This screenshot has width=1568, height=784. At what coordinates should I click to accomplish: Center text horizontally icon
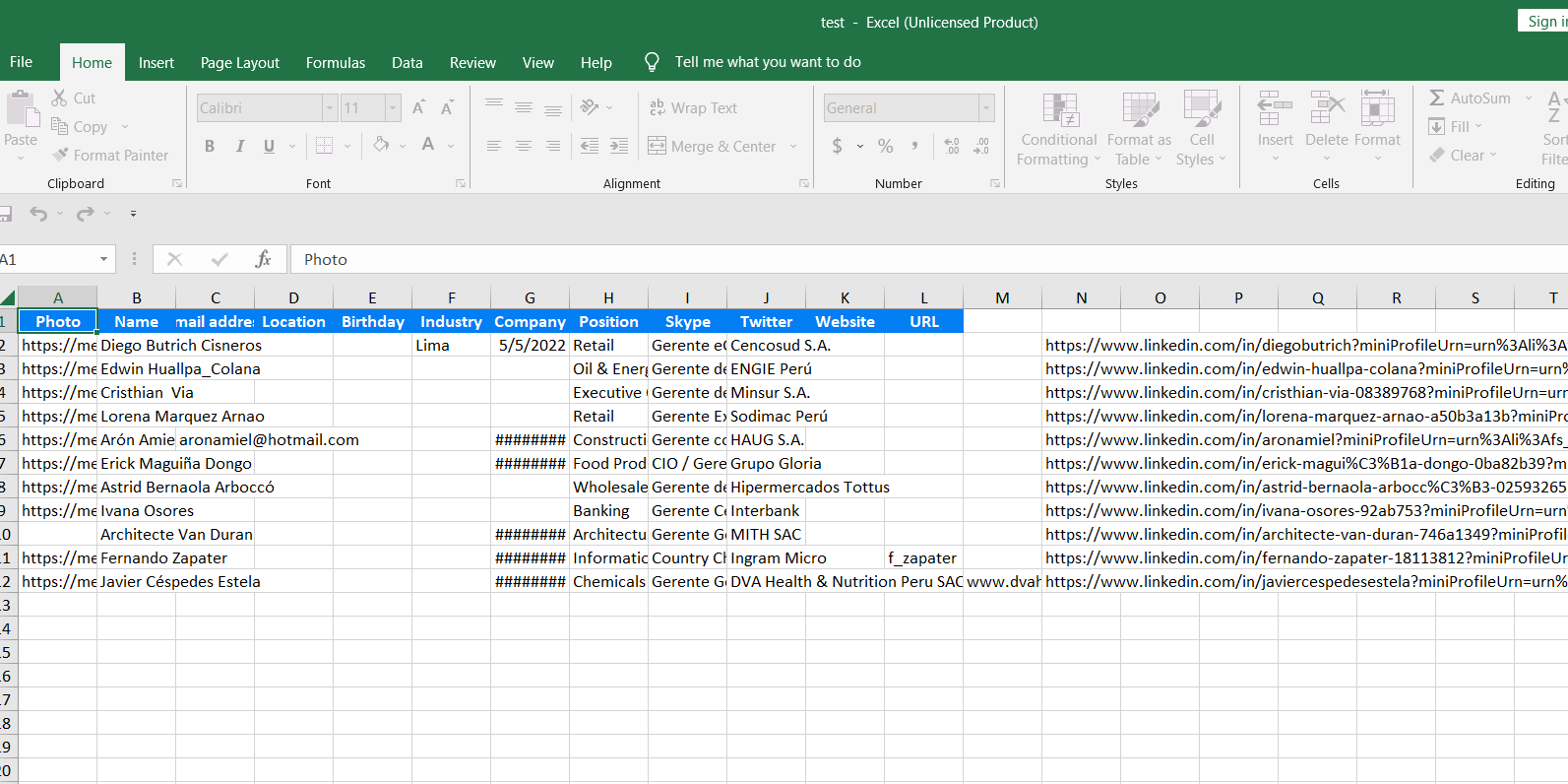pyautogui.click(x=524, y=146)
